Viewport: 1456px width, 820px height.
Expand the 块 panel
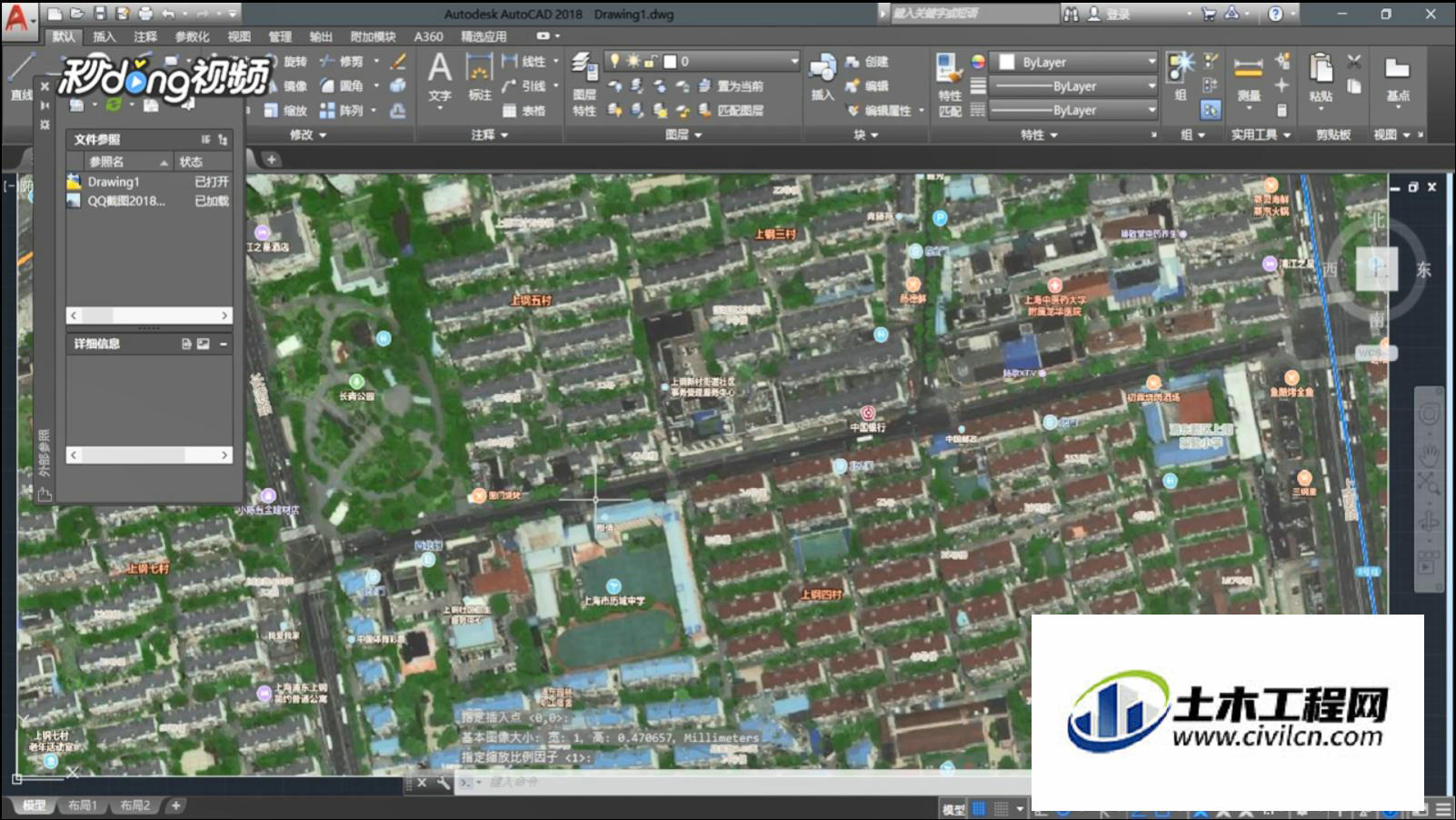866,135
